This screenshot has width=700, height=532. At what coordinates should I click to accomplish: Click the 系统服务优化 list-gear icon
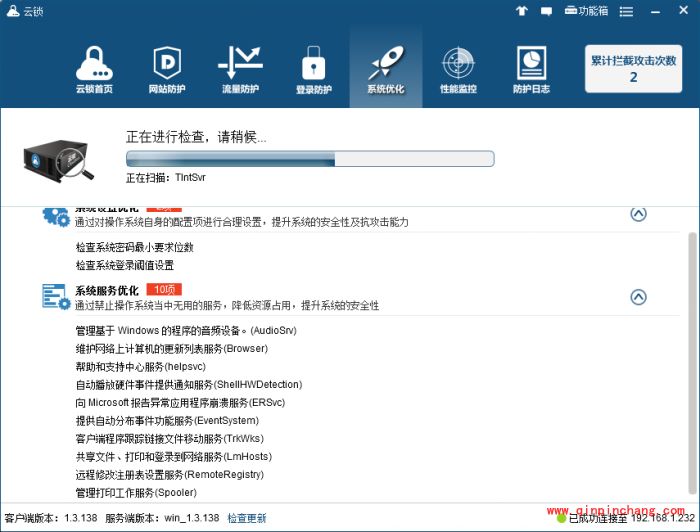point(56,296)
